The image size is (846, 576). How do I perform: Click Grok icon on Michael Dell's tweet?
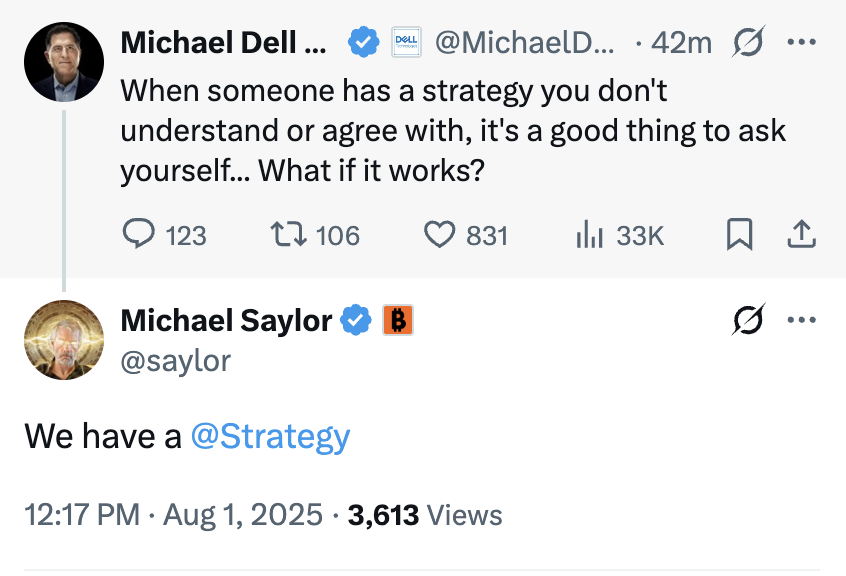pyautogui.click(x=748, y=42)
